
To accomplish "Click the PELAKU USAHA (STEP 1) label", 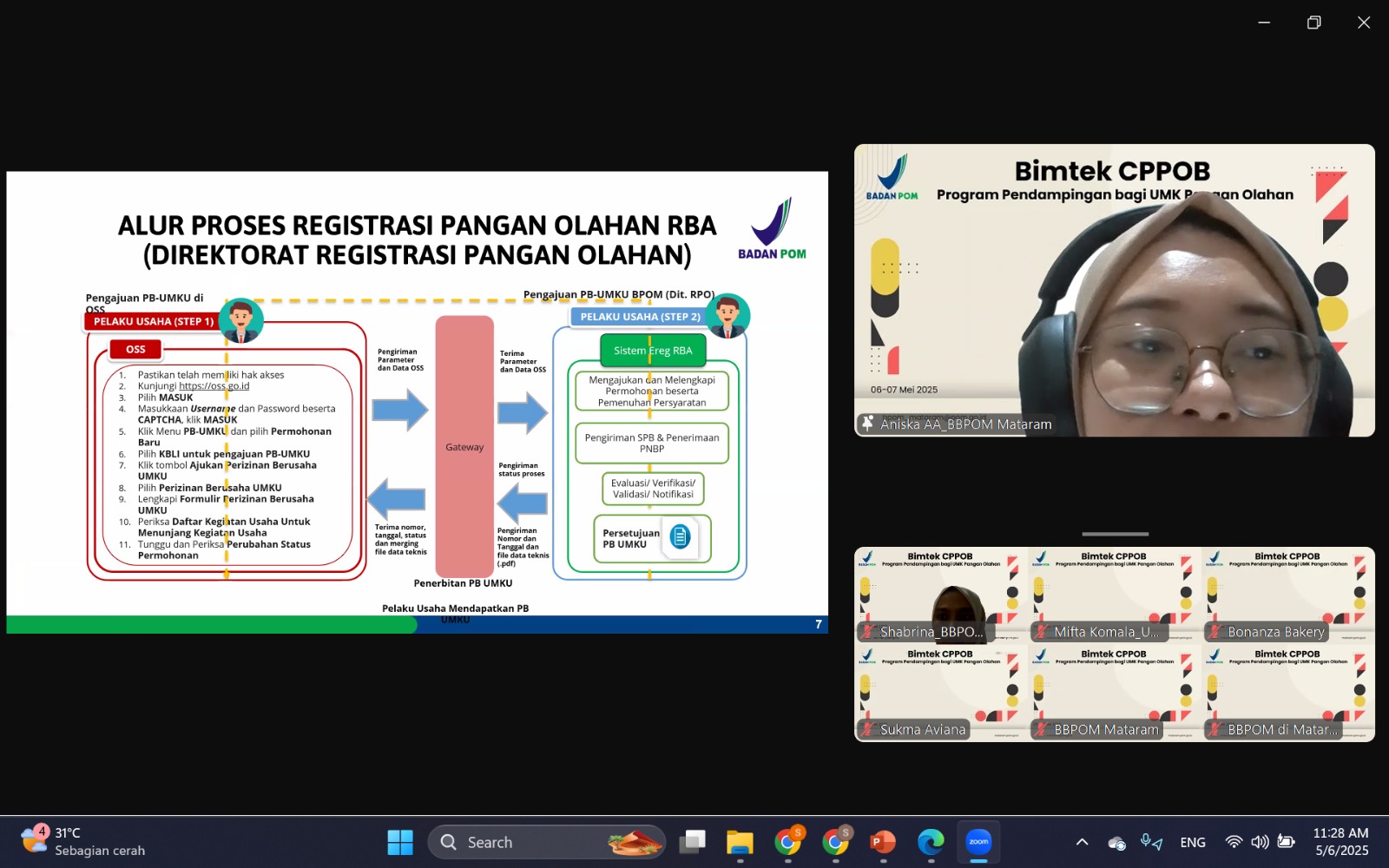I will point(153,321).
